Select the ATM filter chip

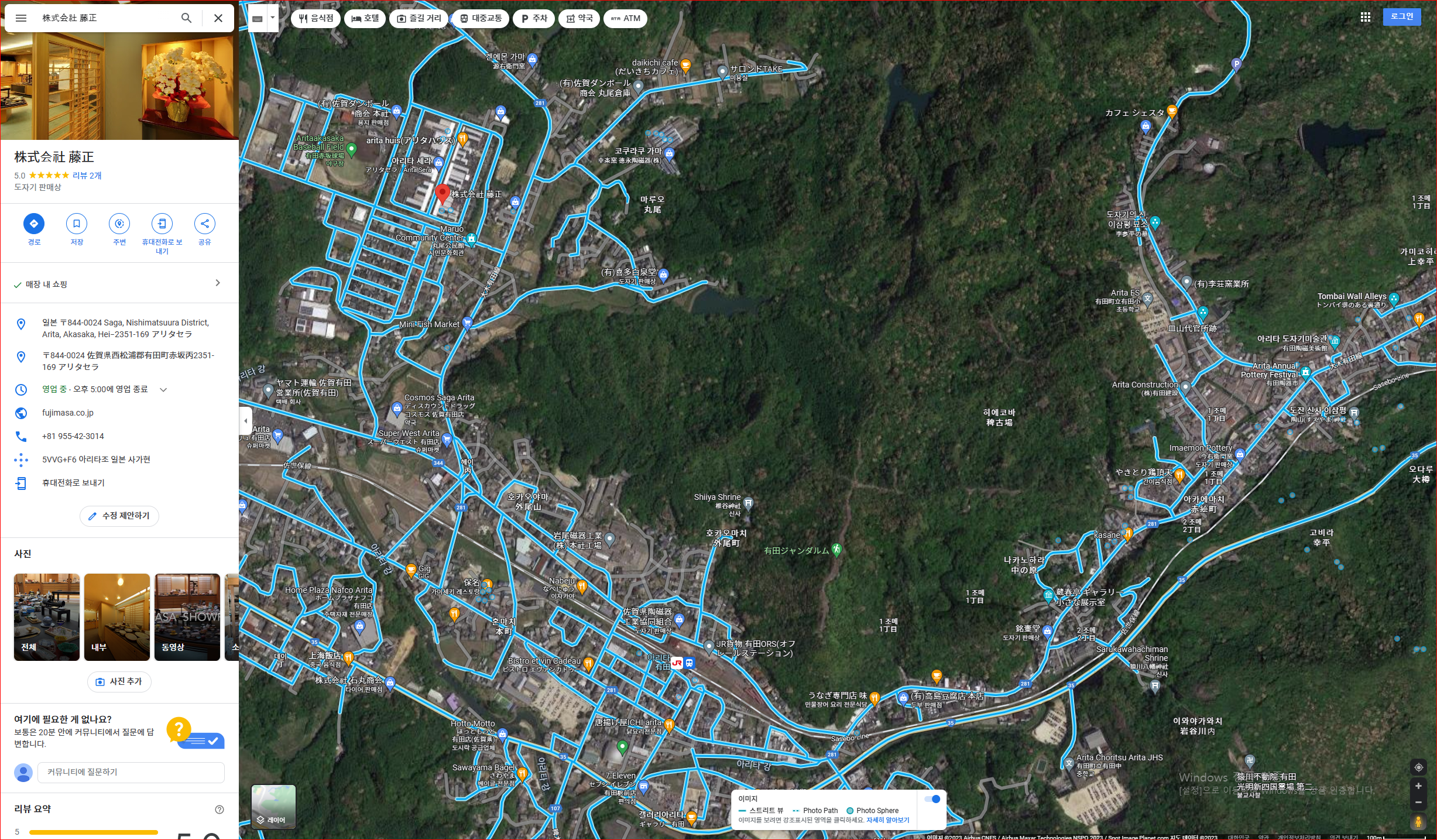click(x=625, y=19)
